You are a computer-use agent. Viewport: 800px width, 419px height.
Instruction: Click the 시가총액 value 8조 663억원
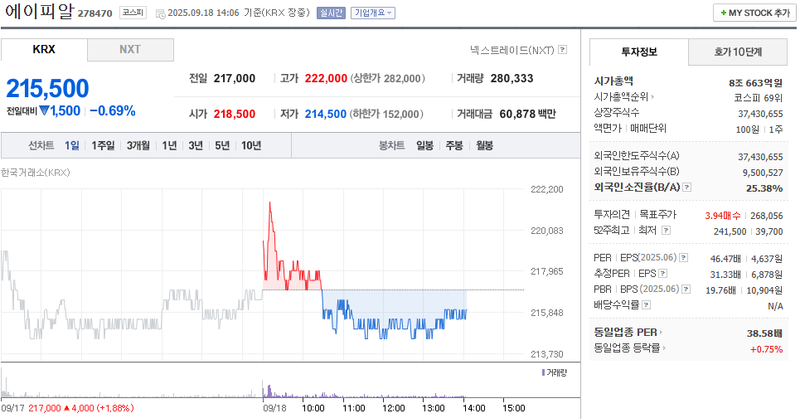click(x=756, y=83)
